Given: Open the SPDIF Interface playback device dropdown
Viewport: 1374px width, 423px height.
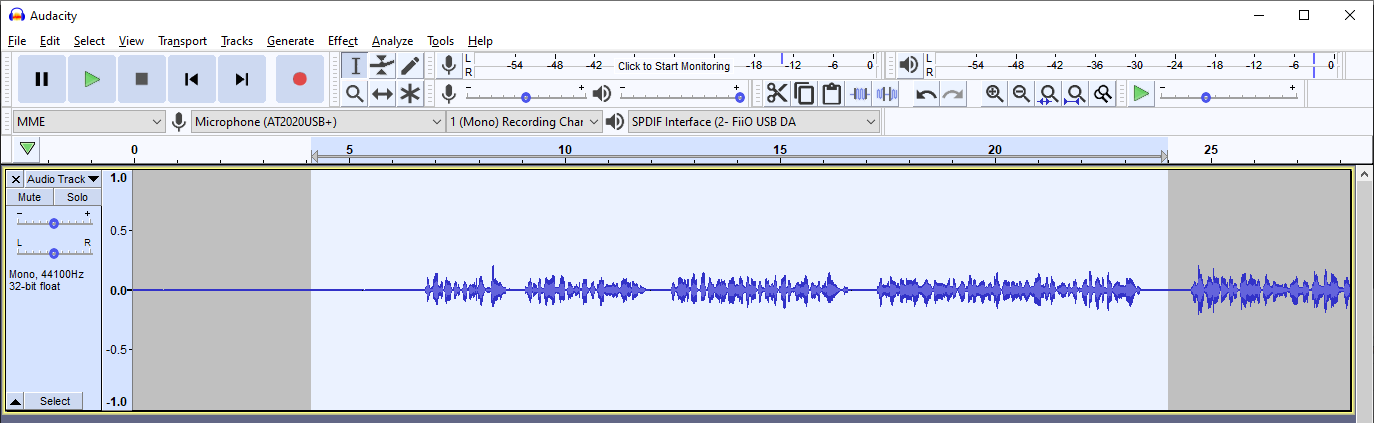Looking at the screenshot, I should (x=754, y=122).
